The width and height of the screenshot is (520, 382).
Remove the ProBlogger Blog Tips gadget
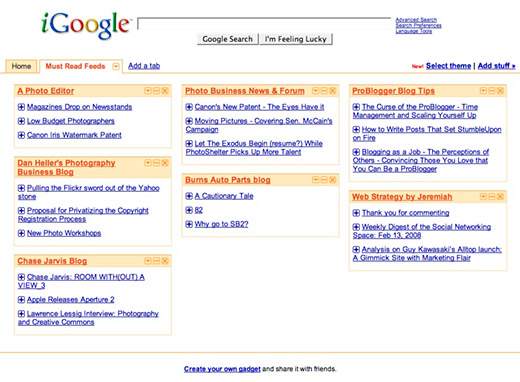(x=500, y=91)
